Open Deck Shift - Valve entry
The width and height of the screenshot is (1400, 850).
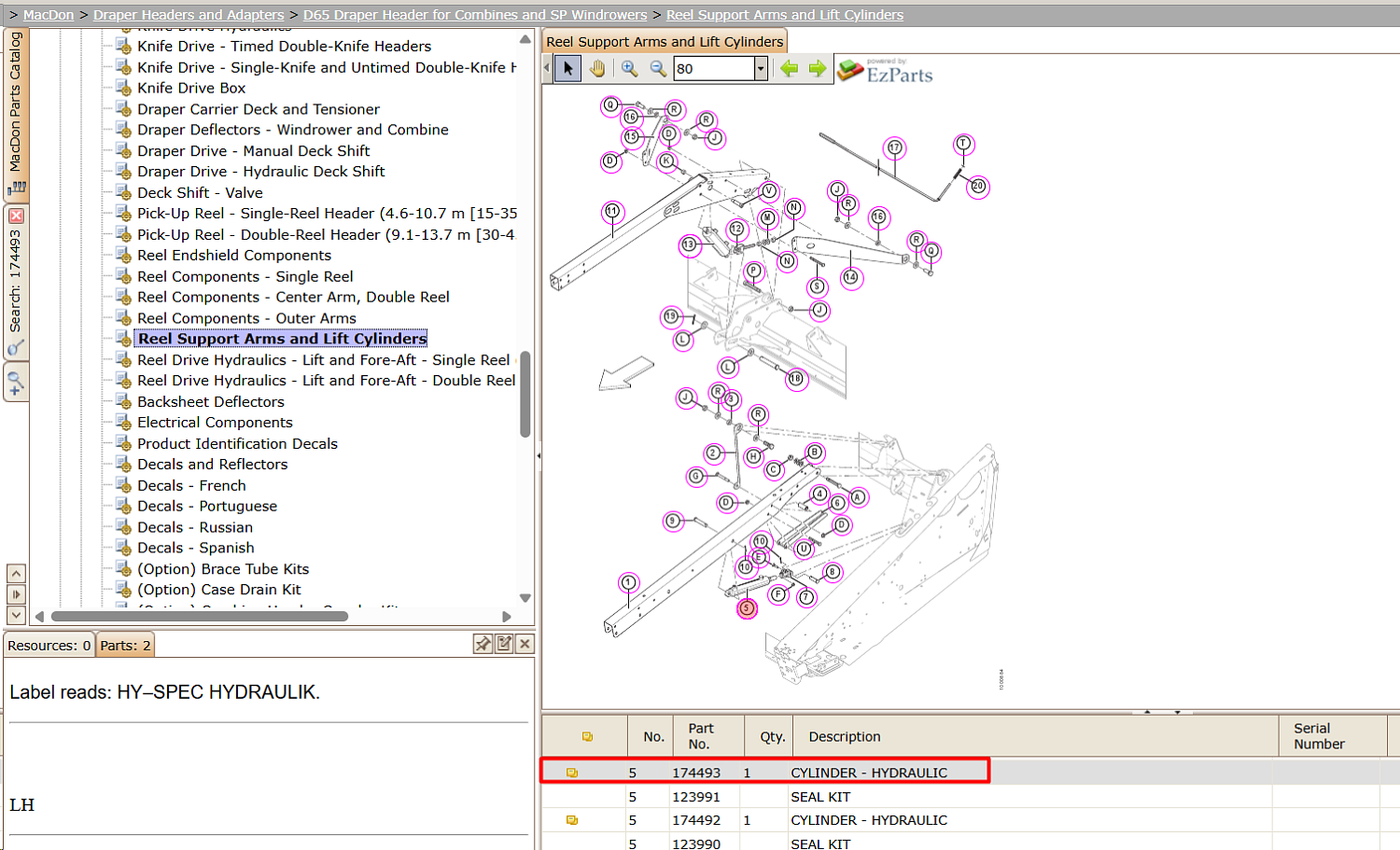[x=200, y=192]
